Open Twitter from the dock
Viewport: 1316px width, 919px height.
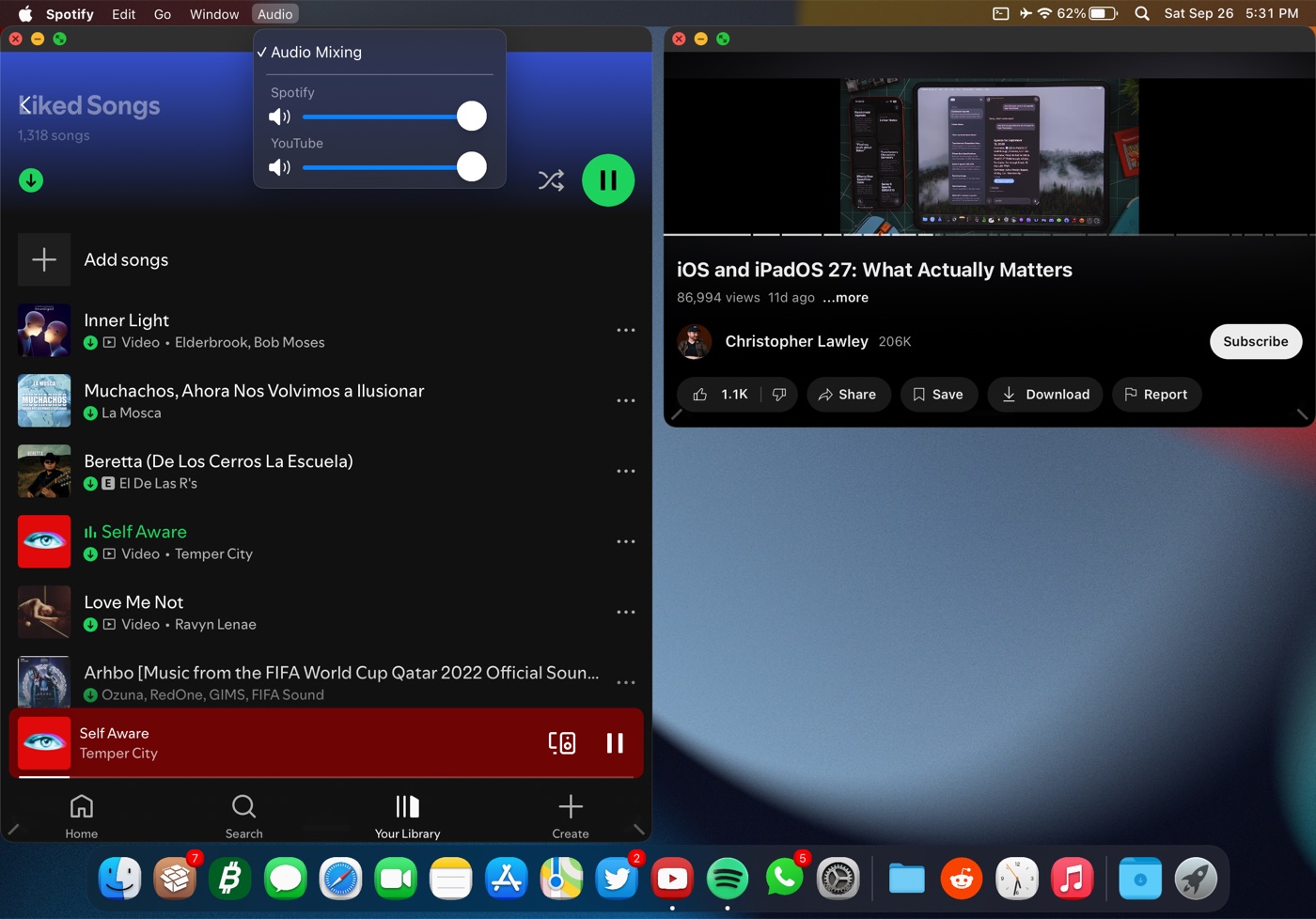[617, 879]
